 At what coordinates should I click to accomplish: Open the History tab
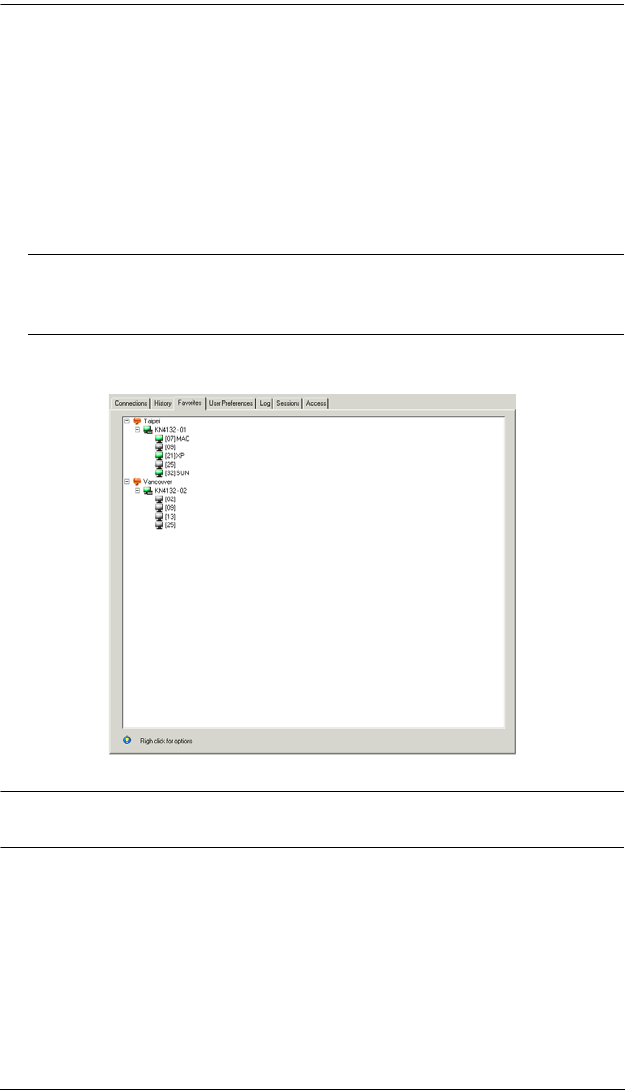[163, 403]
